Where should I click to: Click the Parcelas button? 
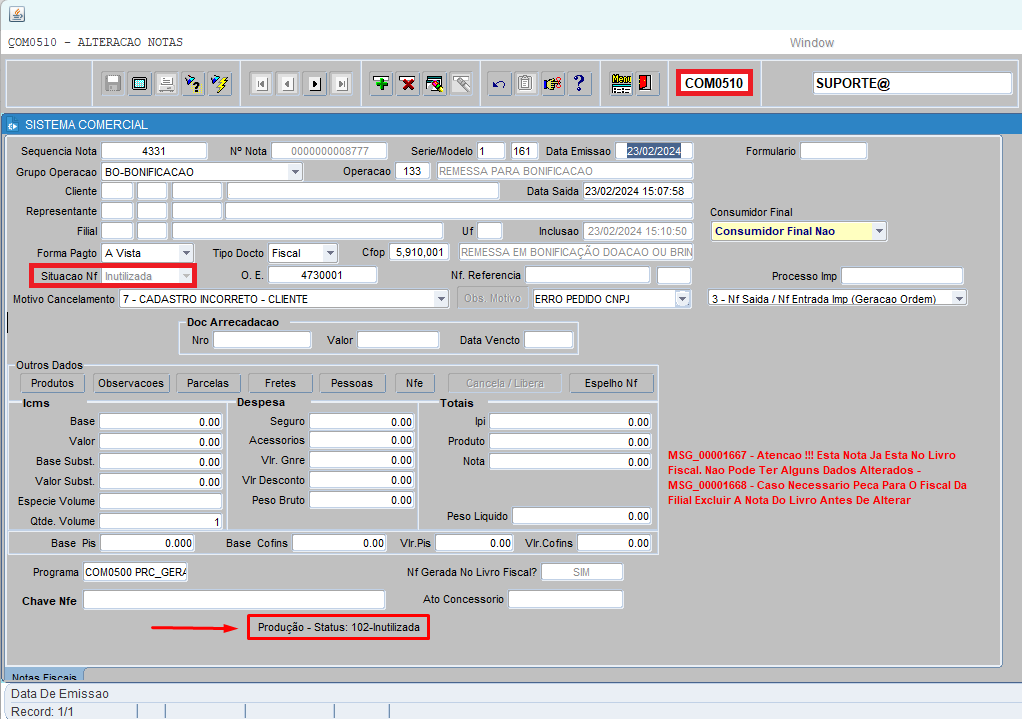209,383
